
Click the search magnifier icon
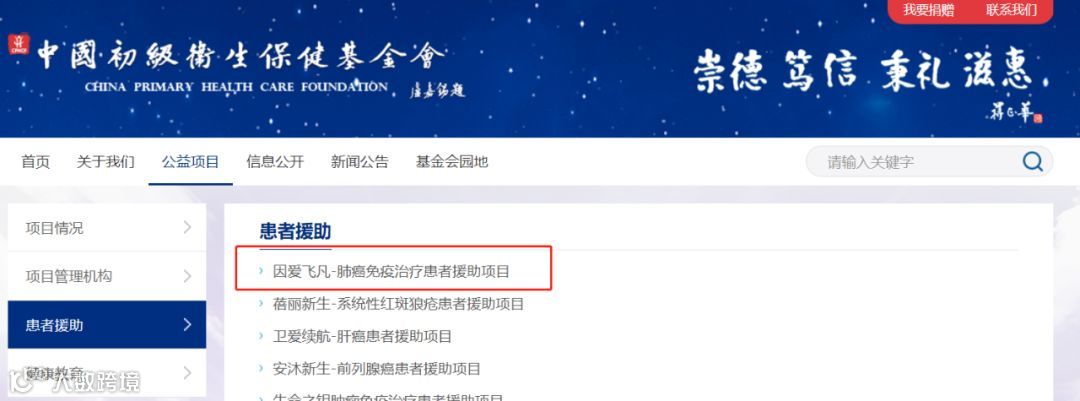click(x=1032, y=162)
